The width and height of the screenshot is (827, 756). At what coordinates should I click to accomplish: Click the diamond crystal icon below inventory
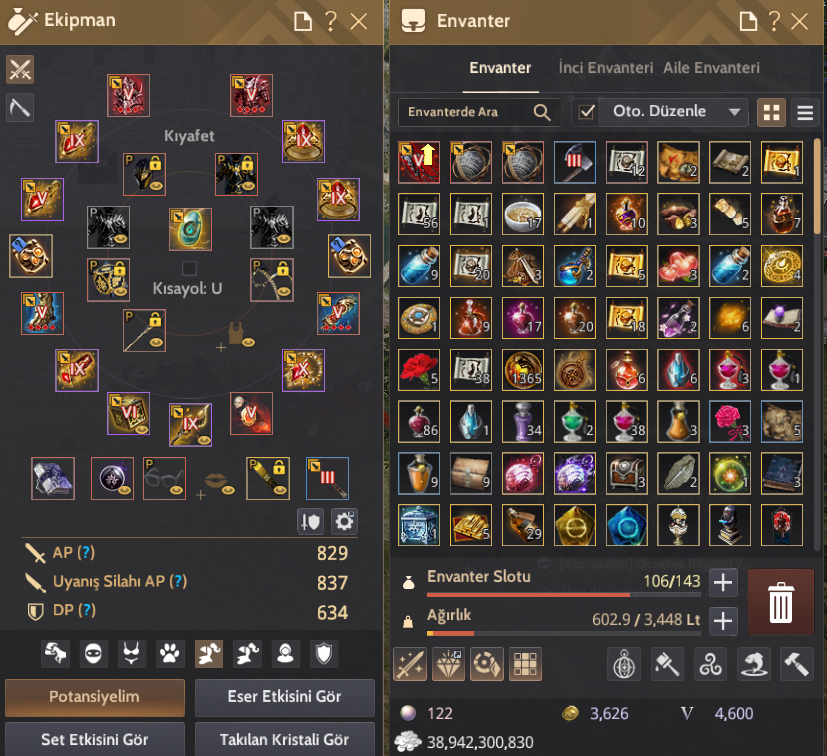[448, 664]
